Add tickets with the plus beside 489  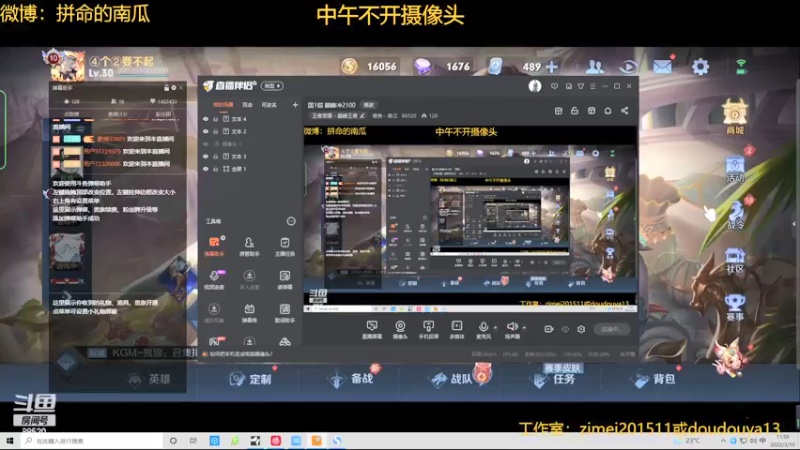(x=552, y=66)
